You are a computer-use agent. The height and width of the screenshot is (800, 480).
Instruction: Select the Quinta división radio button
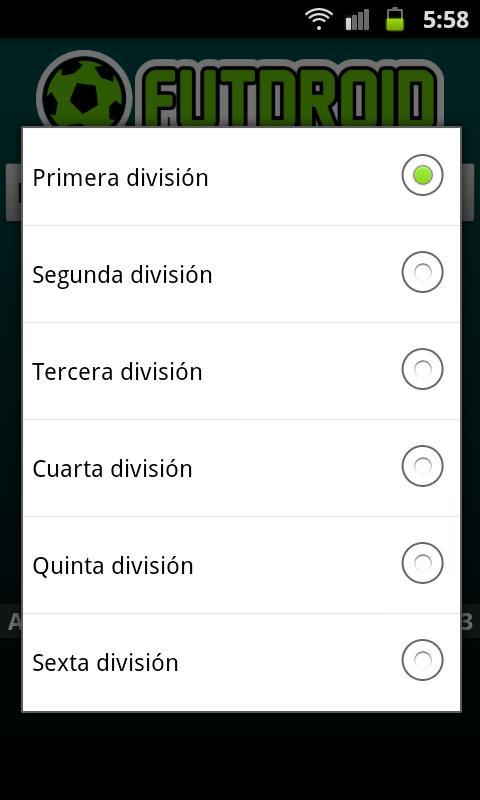(x=422, y=563)
